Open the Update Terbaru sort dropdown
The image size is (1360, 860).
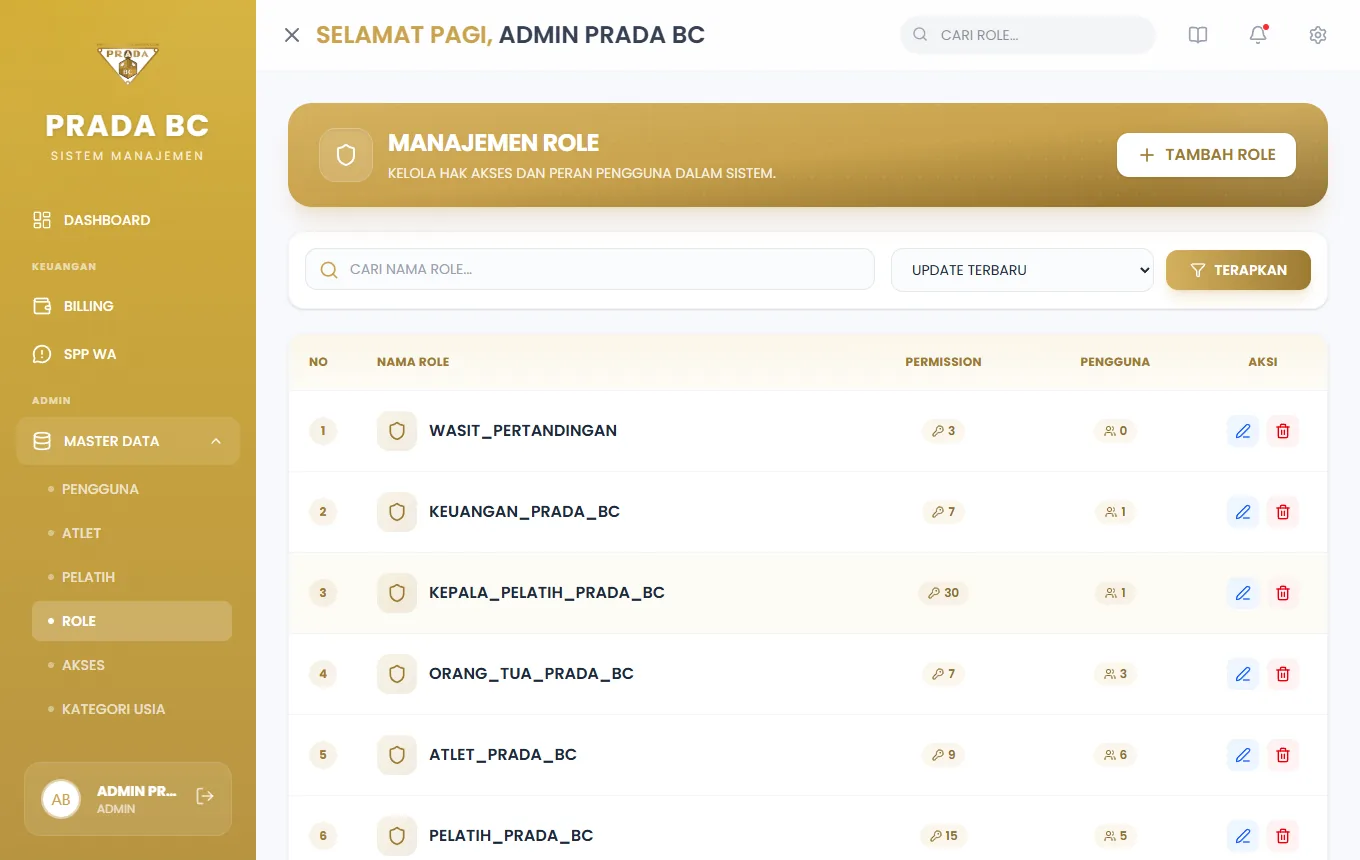pos(1022,270)
